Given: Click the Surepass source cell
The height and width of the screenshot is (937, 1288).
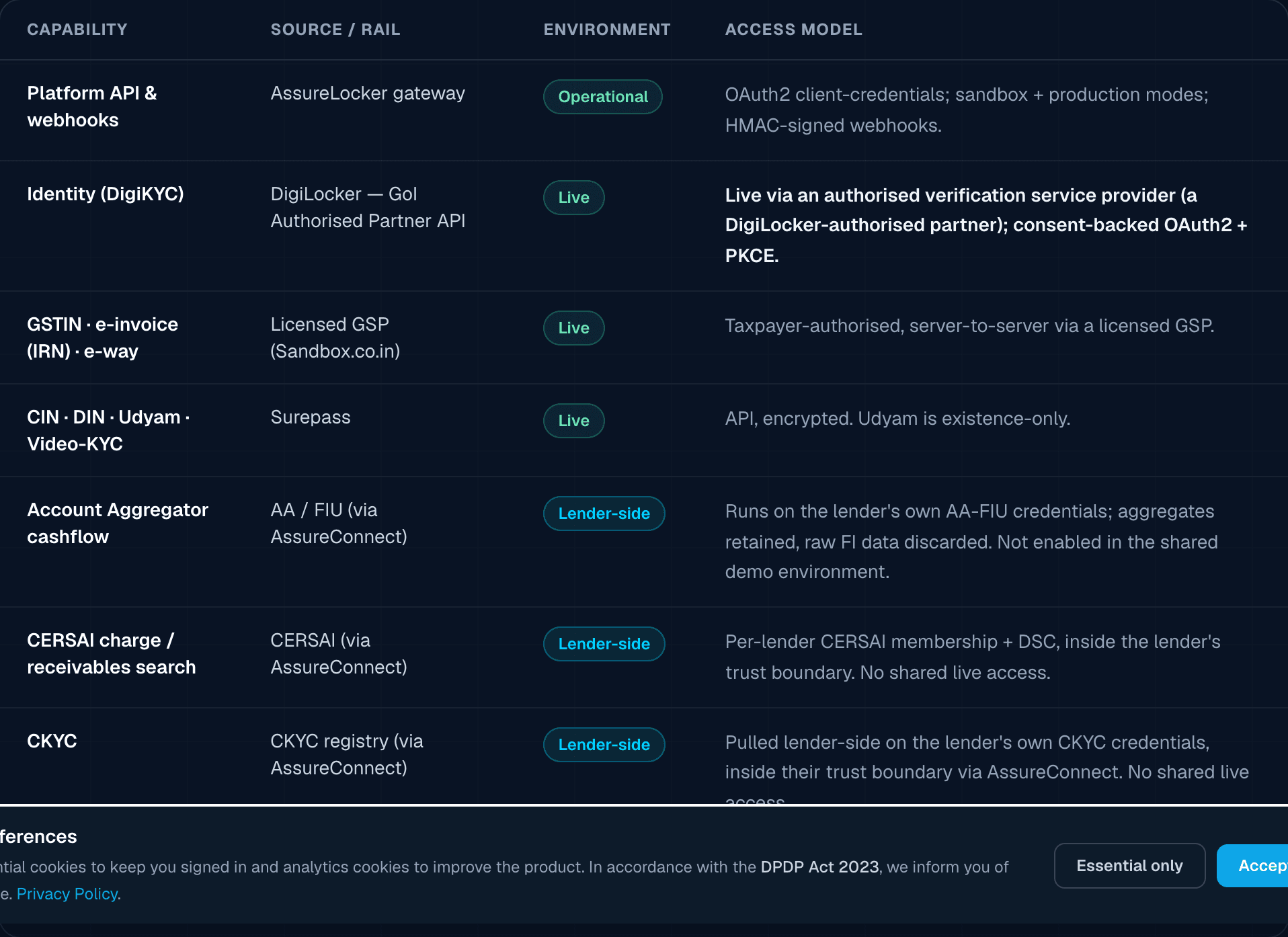Looking at the screenshot, I should 311,417.
